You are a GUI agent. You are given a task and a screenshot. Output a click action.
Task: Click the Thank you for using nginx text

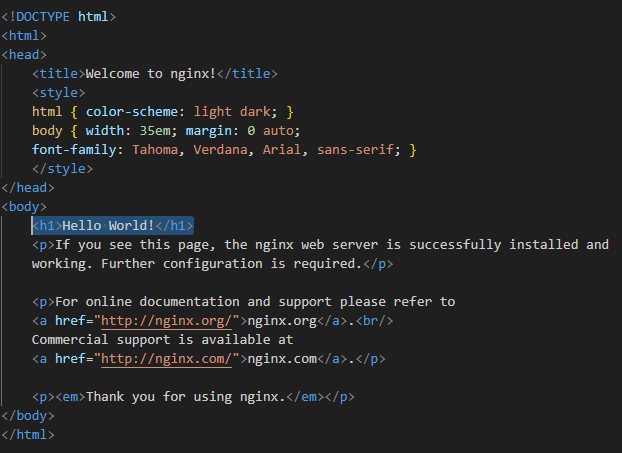coord(186,397)
